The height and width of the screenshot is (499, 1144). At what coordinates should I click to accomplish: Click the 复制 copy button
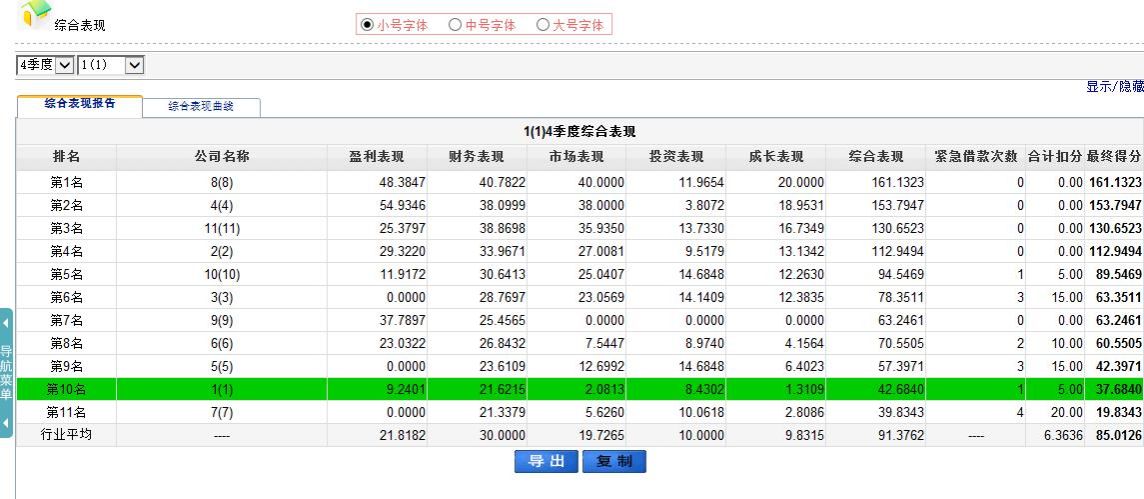click(614, 461)
